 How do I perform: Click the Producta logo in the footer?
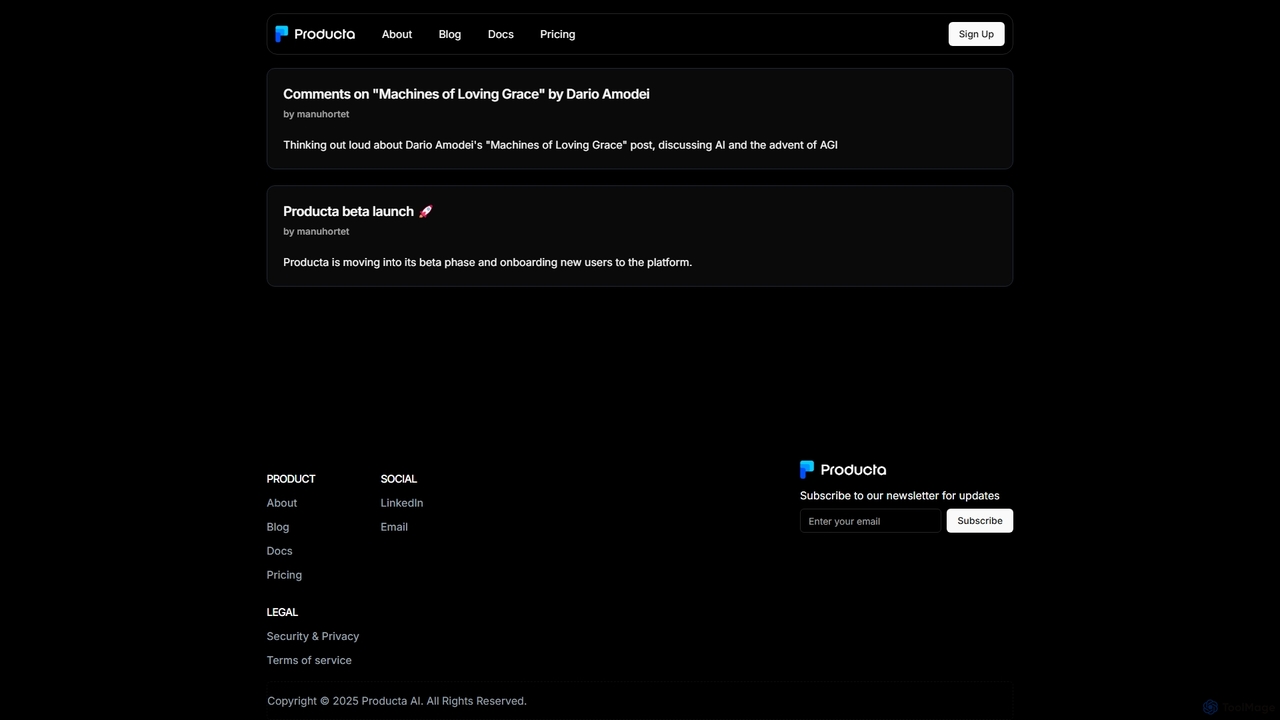coord(843,469)
